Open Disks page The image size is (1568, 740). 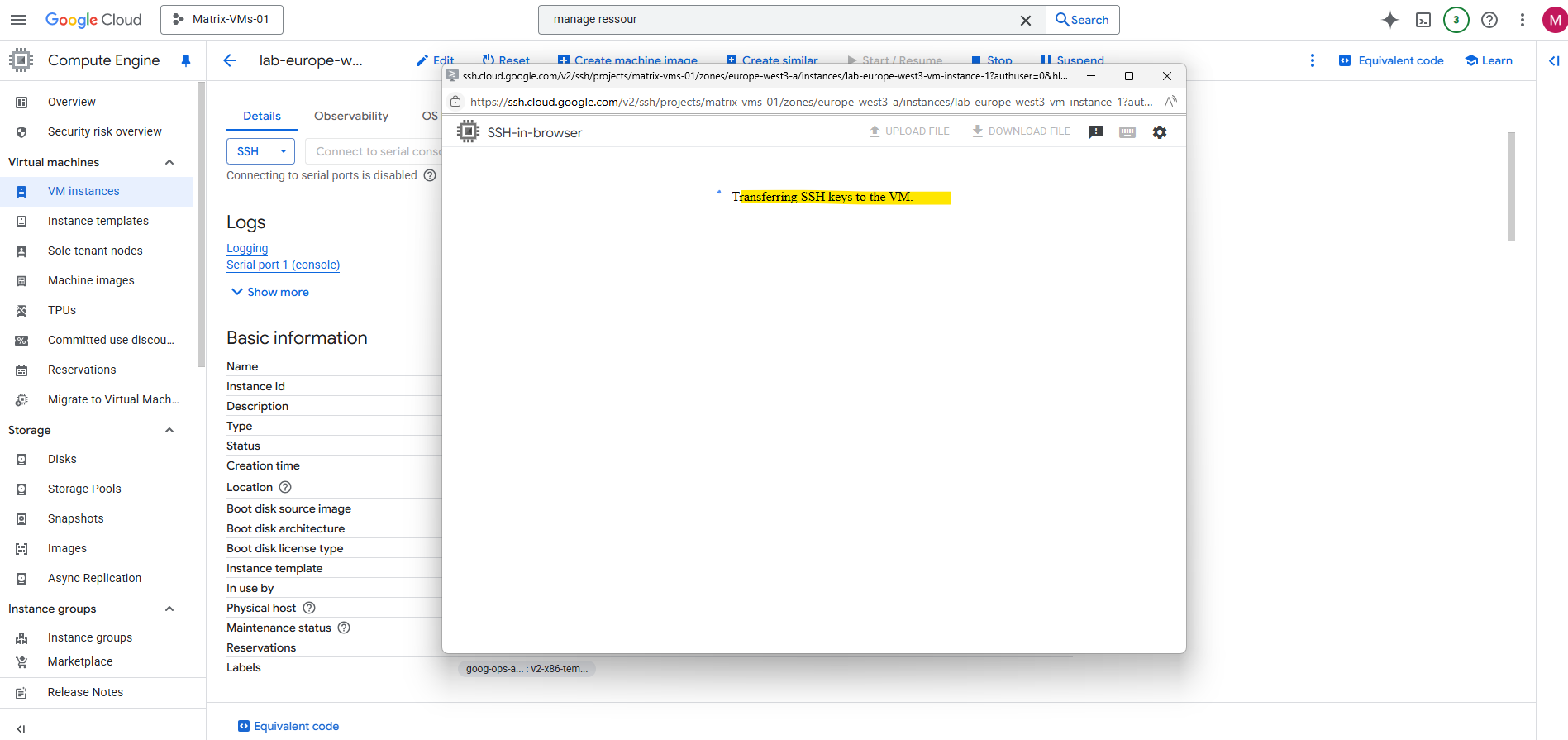62,459
